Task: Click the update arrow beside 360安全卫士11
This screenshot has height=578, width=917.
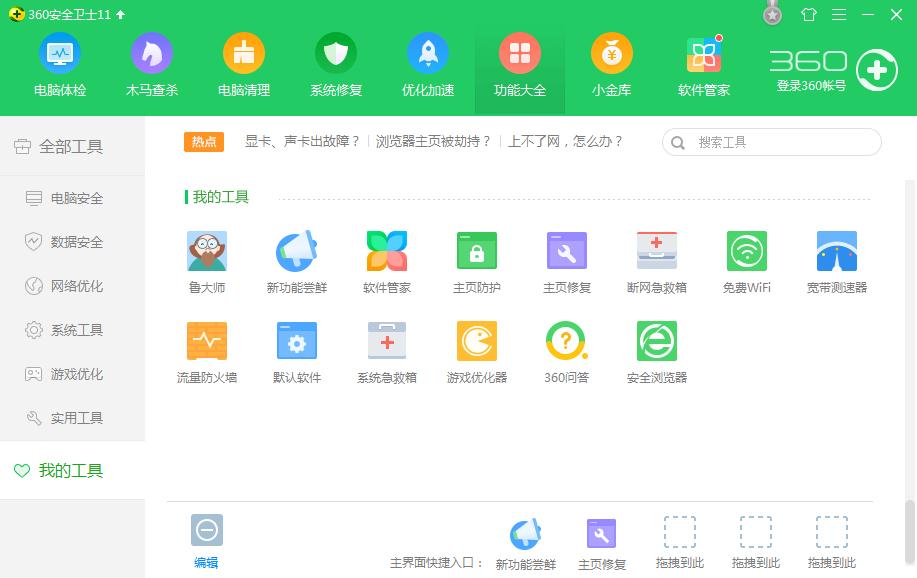Action: (x=120, y=15)
